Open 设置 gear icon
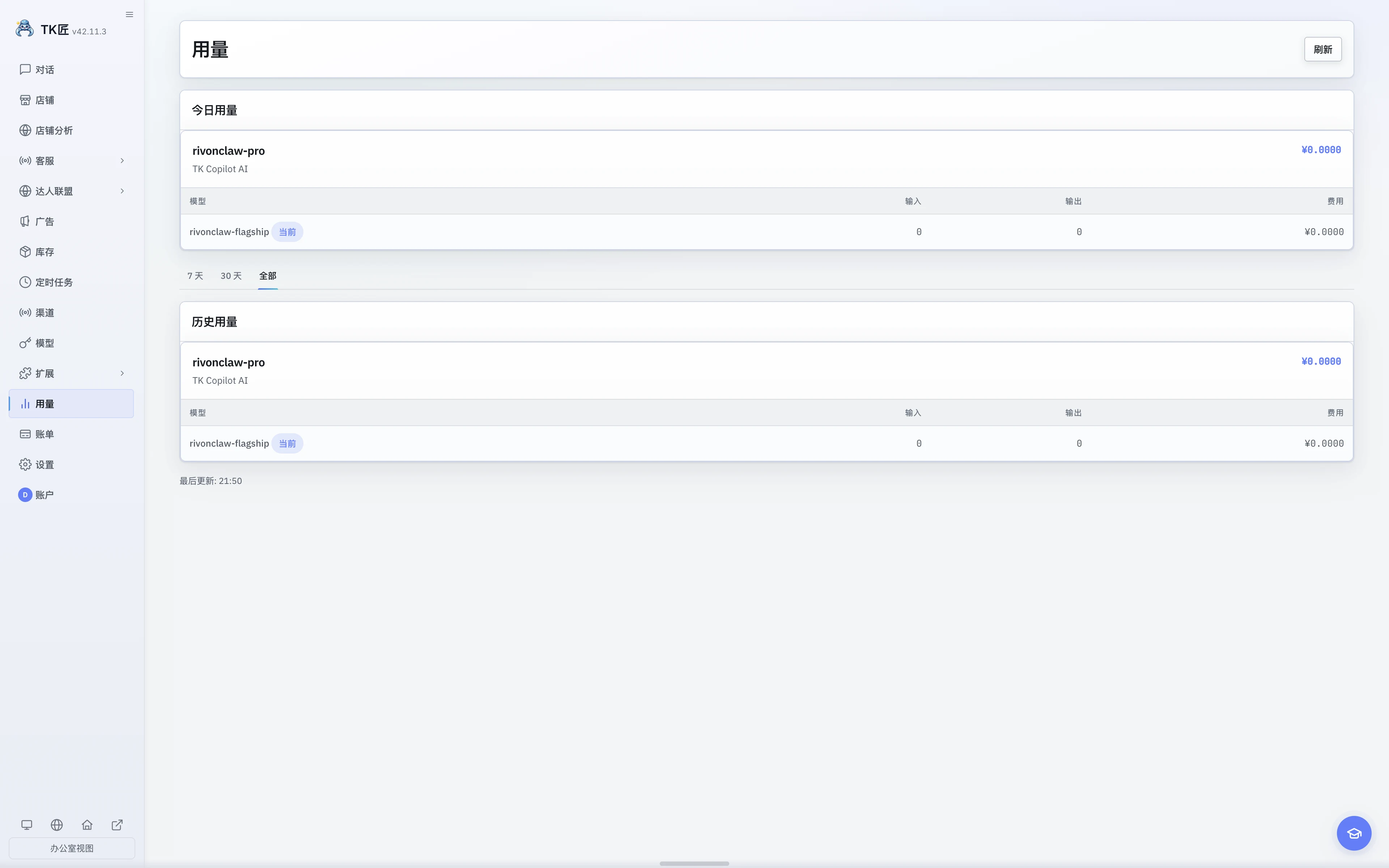Viewport: 1389px width, 868px height. (25, 464)
